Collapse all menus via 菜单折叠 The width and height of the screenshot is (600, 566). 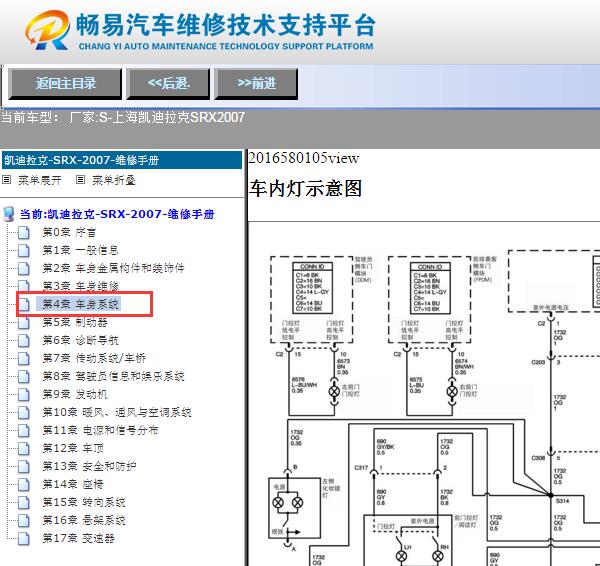pyautogui.click(x=114, y=180)
